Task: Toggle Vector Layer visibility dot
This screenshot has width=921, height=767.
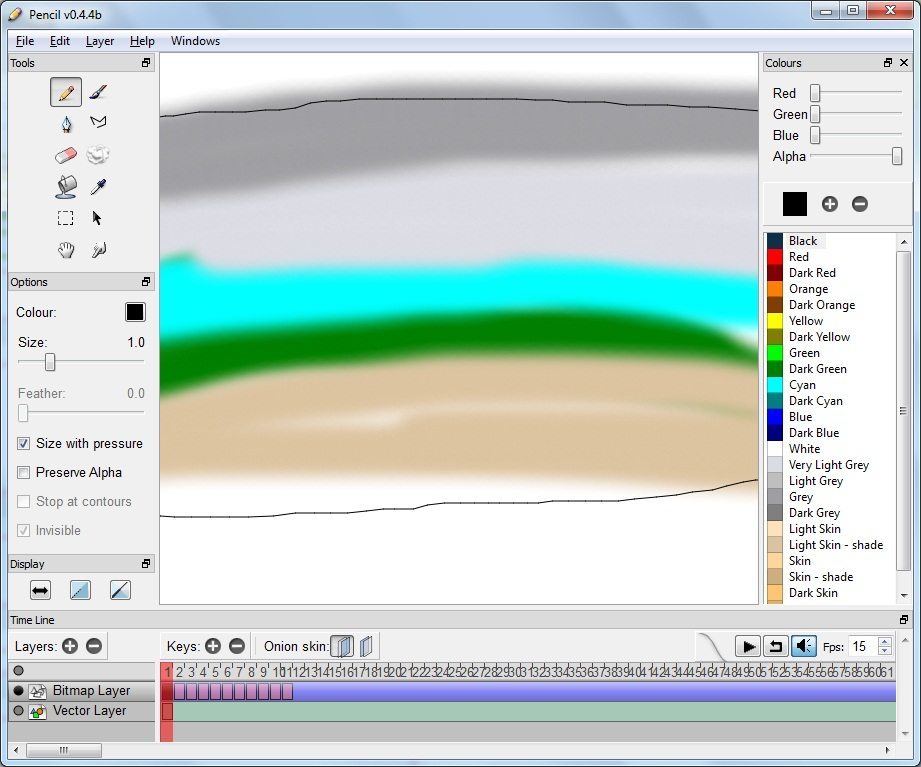Action: tap(19, 711)
